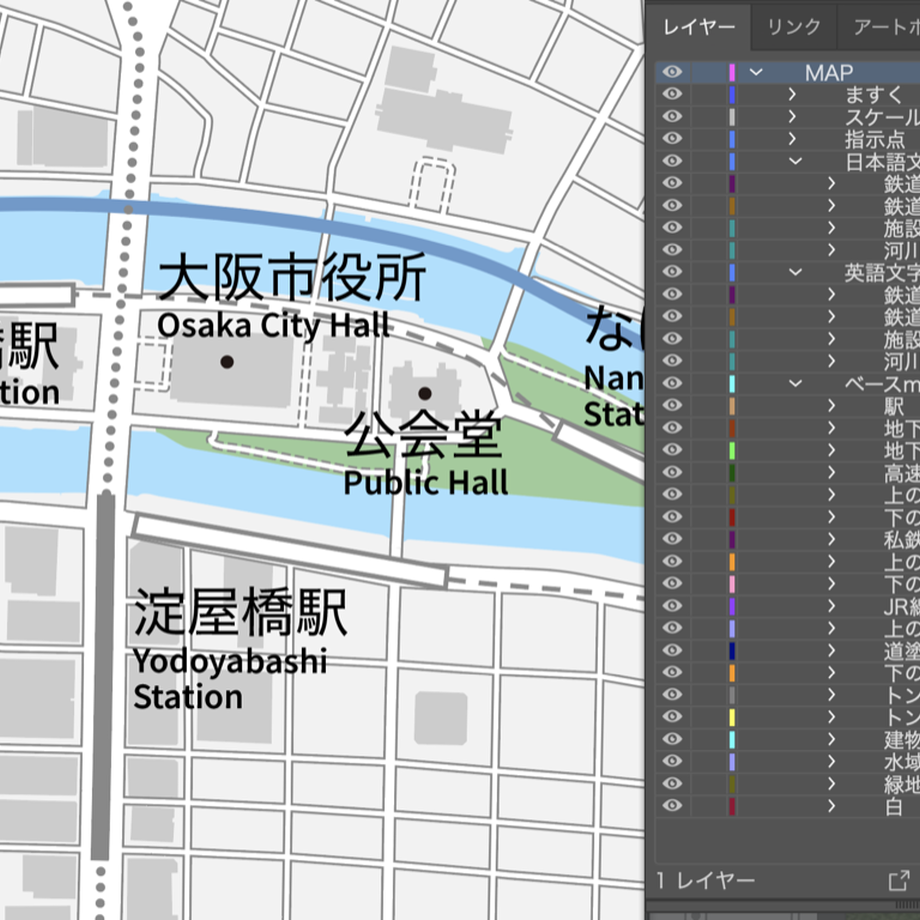Export the layer via the export icon

[898, 881]
